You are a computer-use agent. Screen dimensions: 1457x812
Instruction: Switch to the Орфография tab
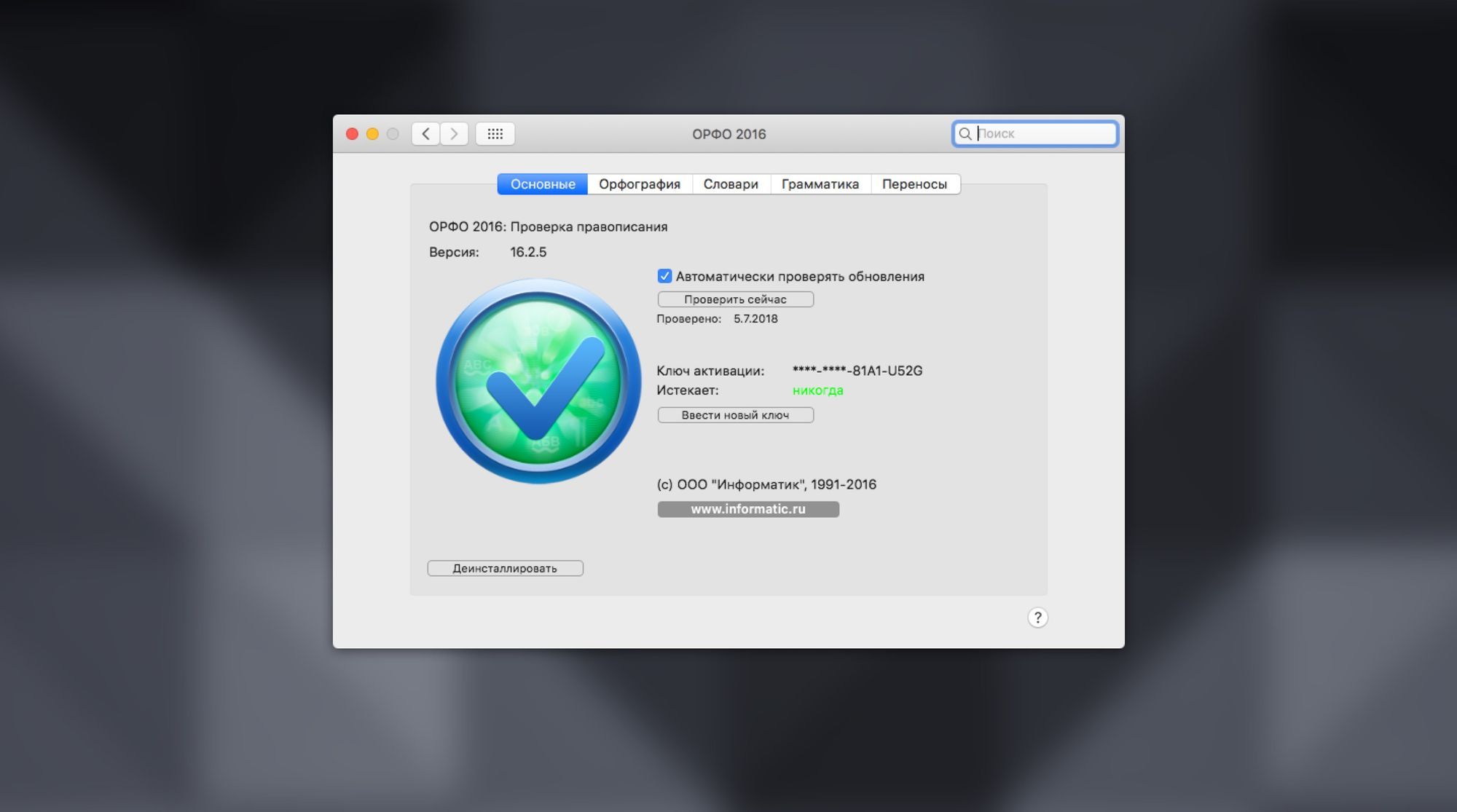tap(639, 184)
